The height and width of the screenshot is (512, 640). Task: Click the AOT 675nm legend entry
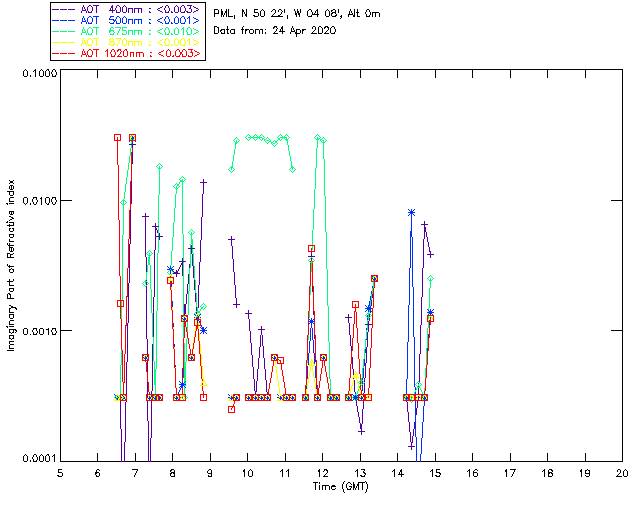pos(127,31)
